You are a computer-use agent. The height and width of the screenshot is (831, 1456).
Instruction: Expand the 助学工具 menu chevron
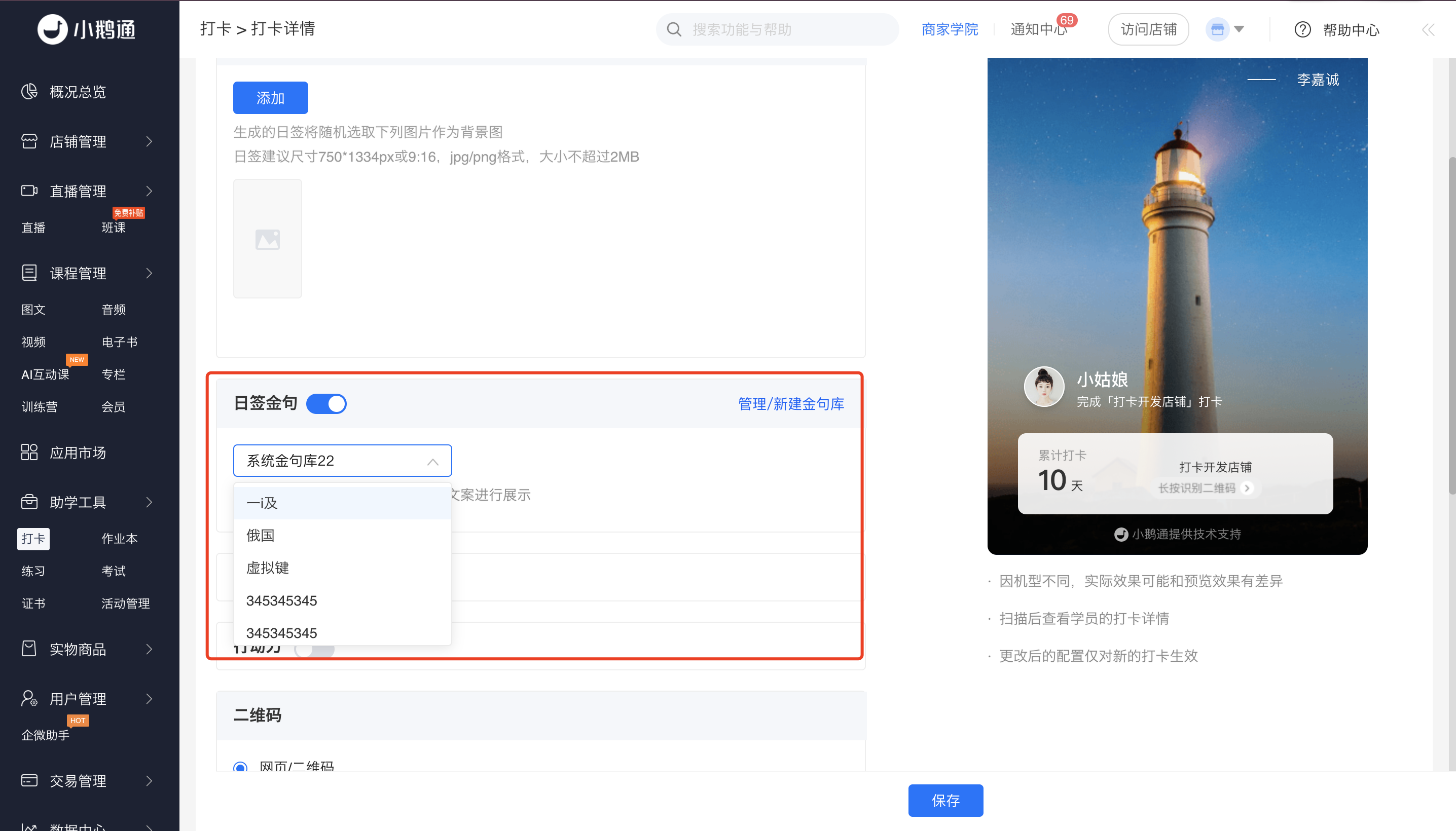pyautogui.click(x=149, y=502)
